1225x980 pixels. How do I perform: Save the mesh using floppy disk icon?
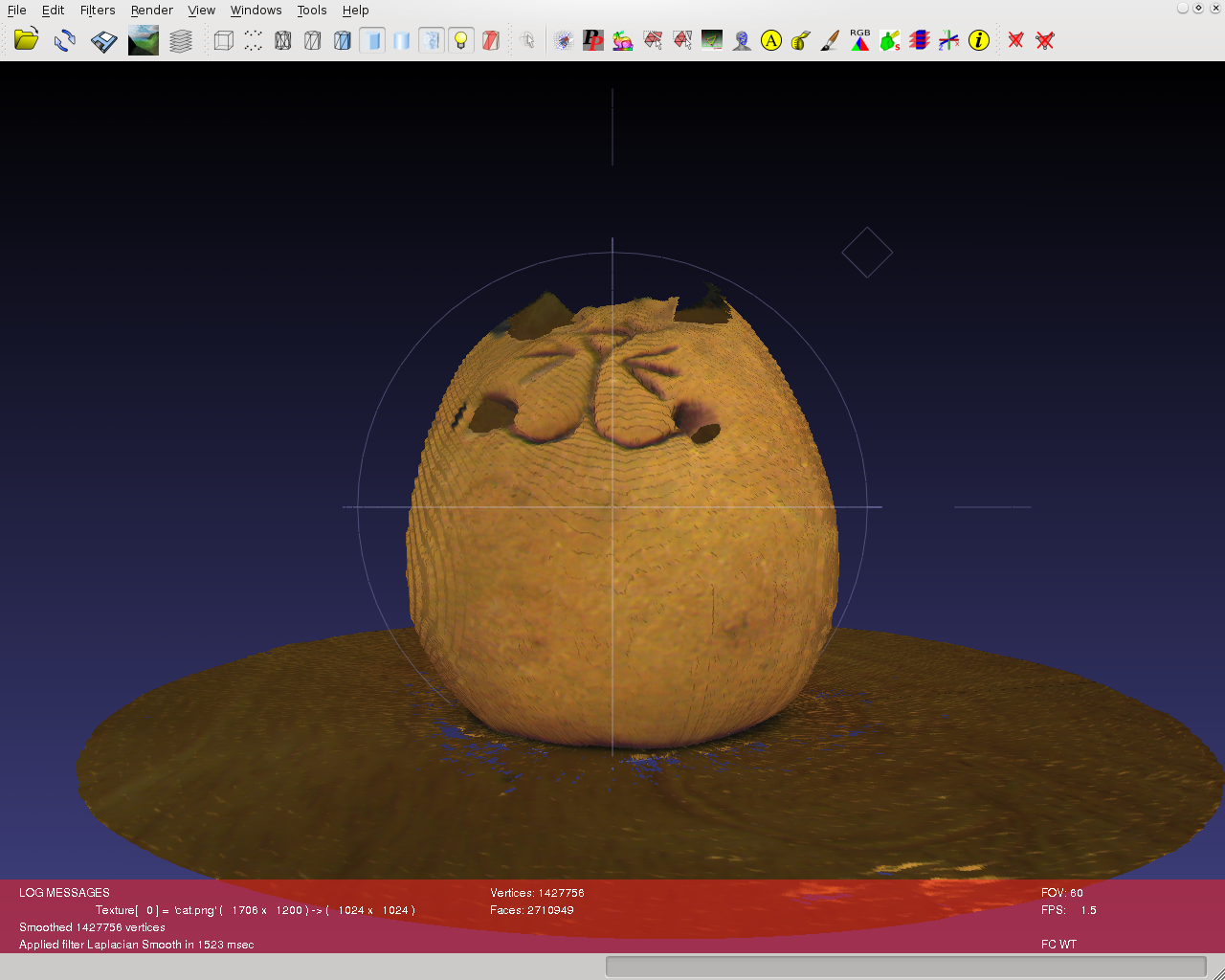coord(103,40)
